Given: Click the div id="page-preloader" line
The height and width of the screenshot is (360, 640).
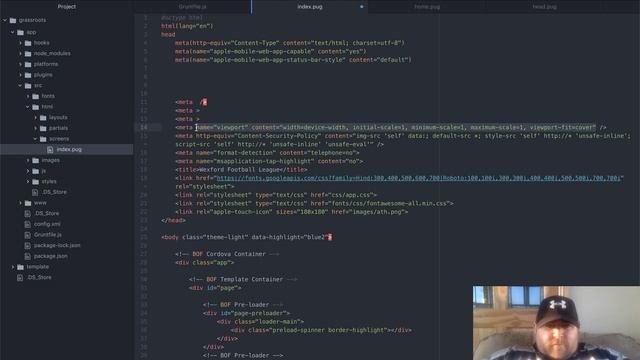Looking at the screenshot, I should (247, 313).
